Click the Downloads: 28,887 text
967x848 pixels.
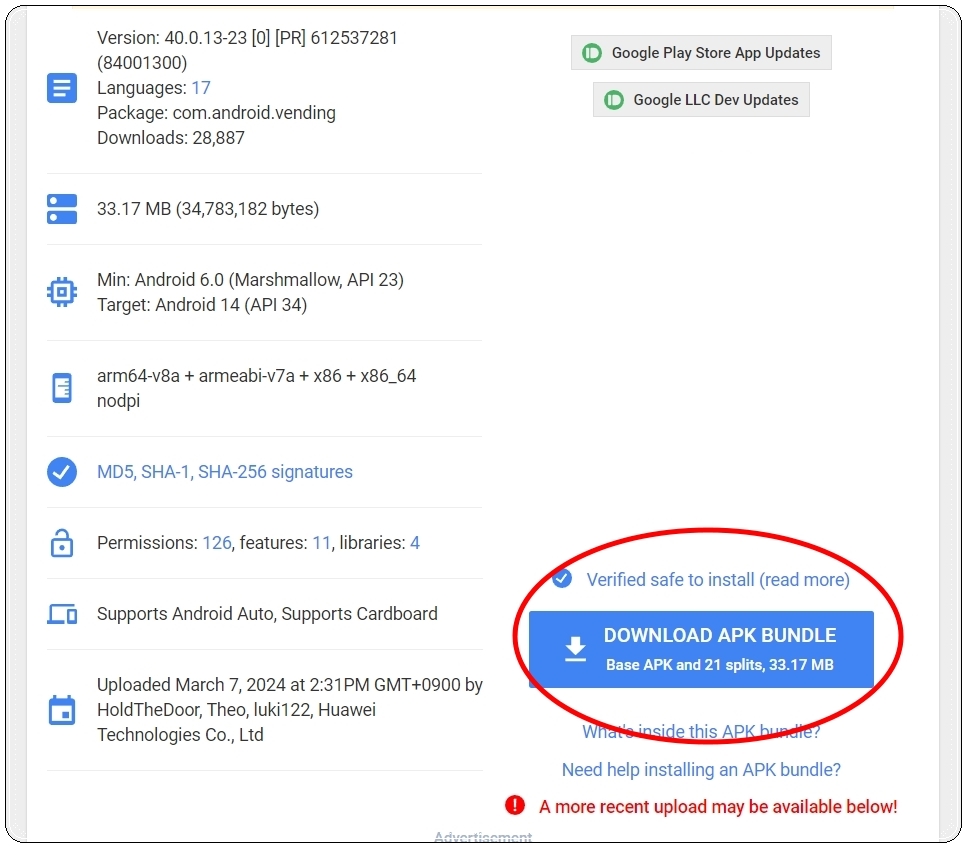(171, 138)
